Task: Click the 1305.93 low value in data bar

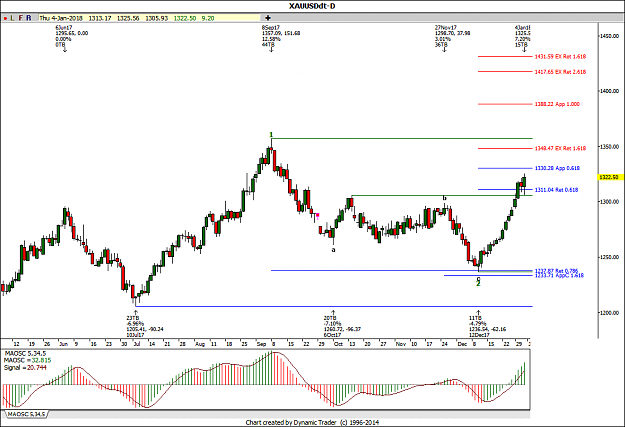Action: coord(156,18)
